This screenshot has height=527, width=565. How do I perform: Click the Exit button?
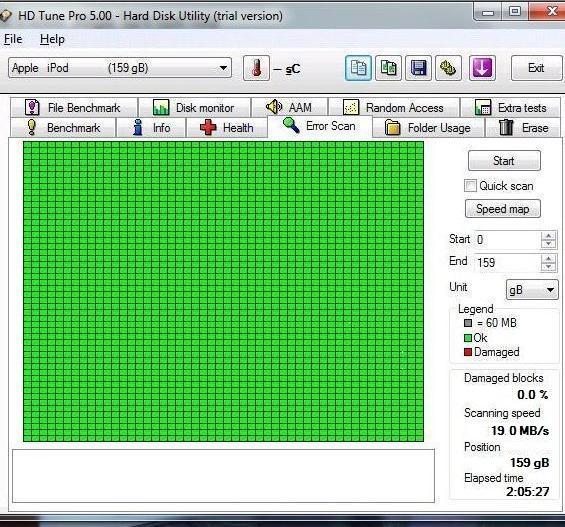pyautogui.click(x=536, y=68)
